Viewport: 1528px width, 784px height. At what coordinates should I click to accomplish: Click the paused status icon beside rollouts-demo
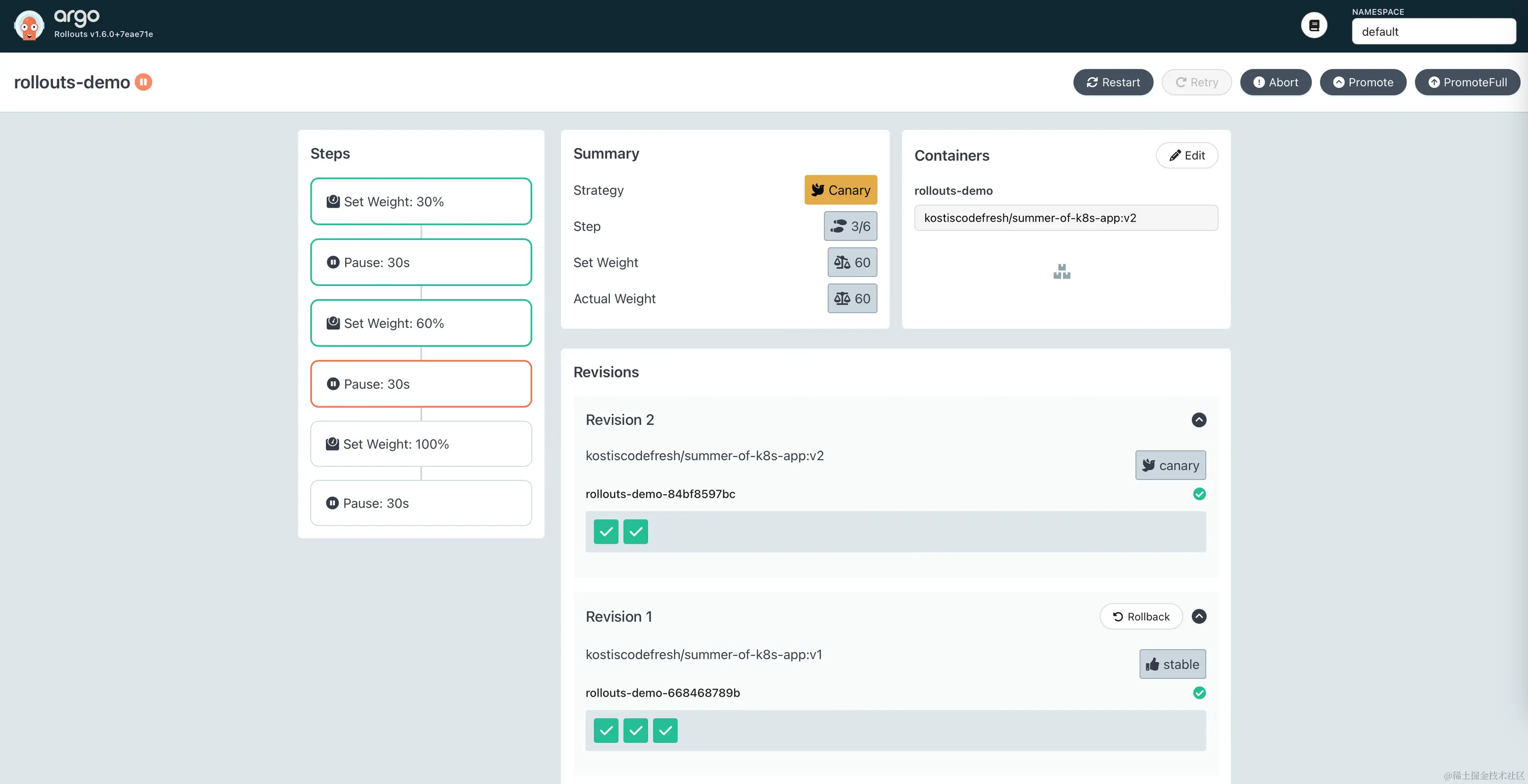pyautogui.click(x=144, y=82)
